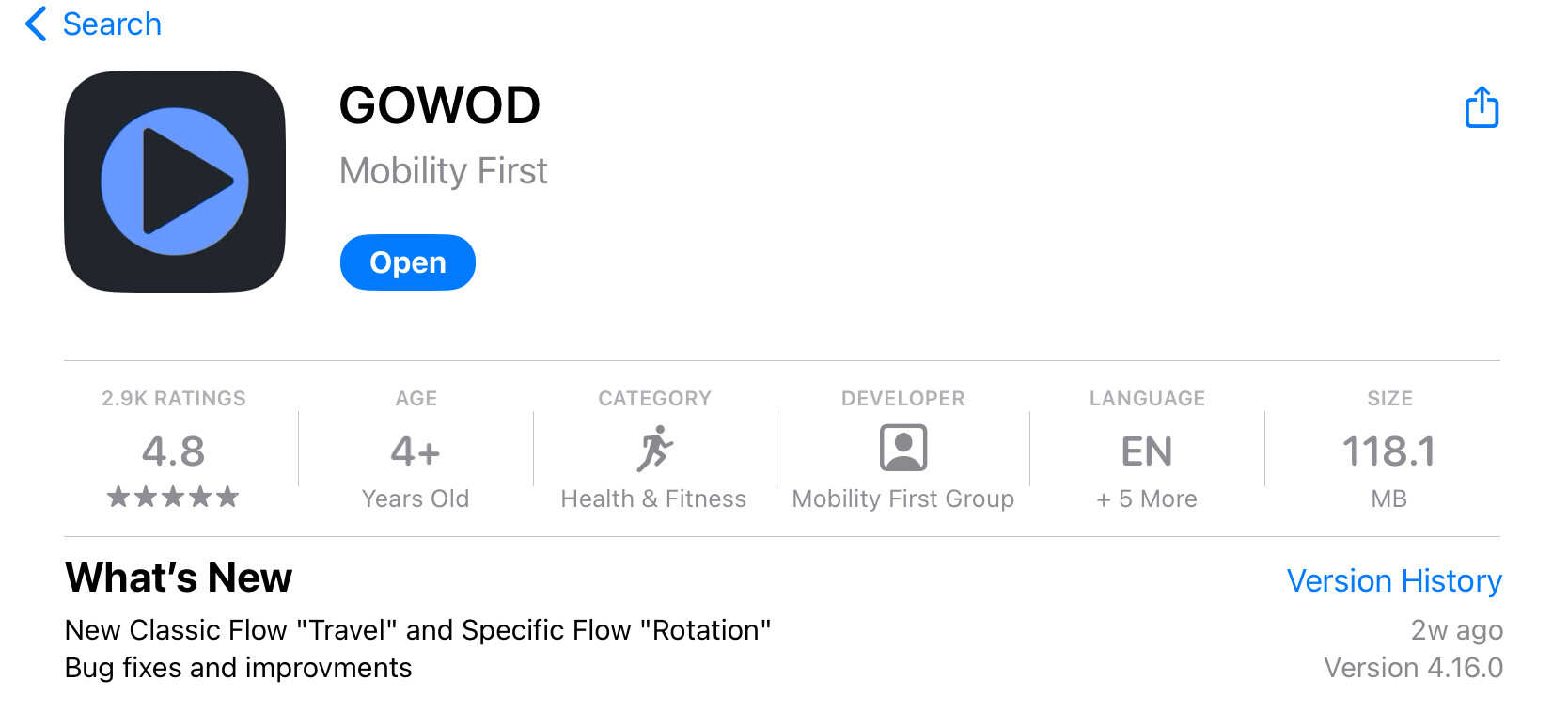The width and height of the screenshot is (1568, 728).
Task: Tap the EN language indicator
Action: pyautogui.click(x=1146, y=452)
